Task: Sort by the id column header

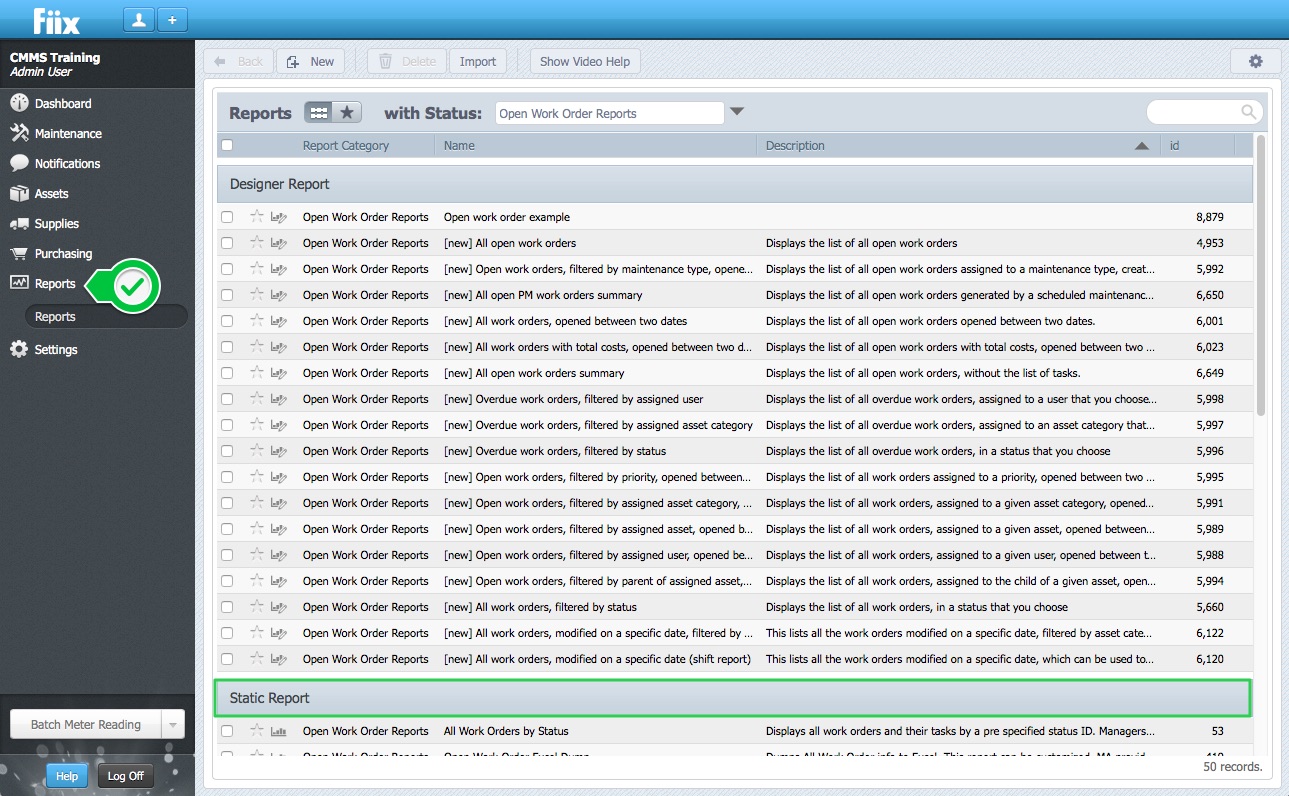Action: [x=1174, y=146]
